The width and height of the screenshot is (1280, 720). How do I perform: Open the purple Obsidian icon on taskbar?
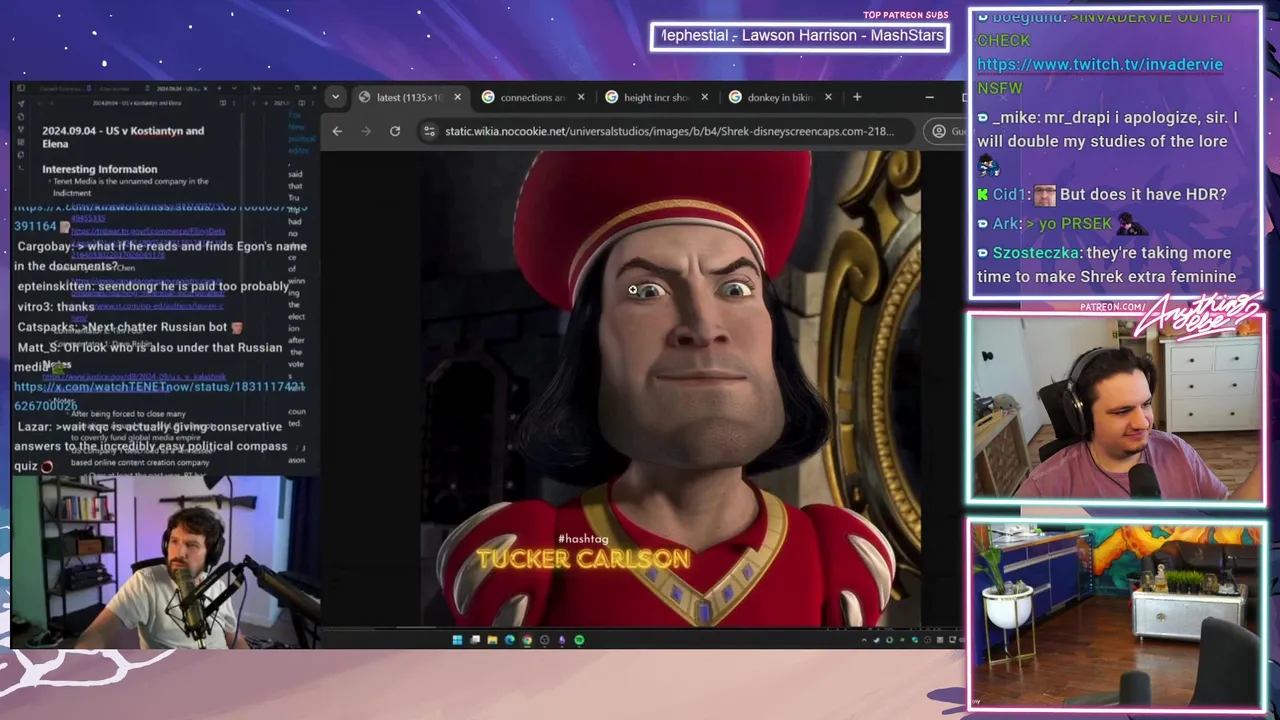[562, 640]
